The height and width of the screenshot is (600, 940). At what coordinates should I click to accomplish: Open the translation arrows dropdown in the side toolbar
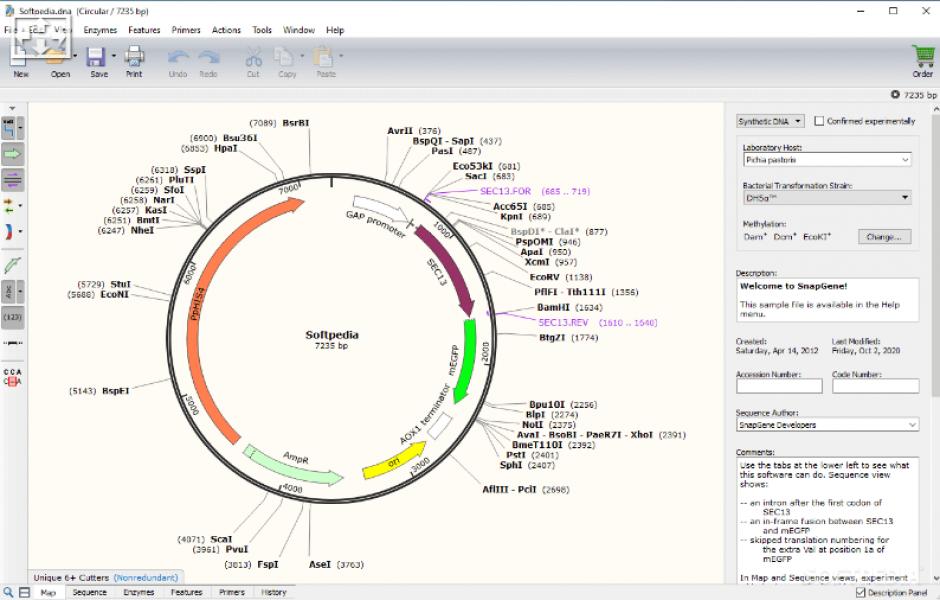click(20, 206)
